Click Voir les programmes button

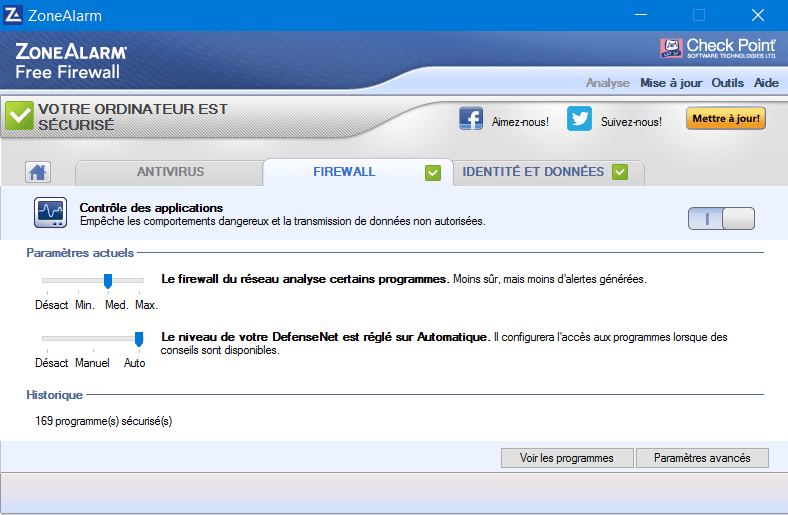point(567,458)
